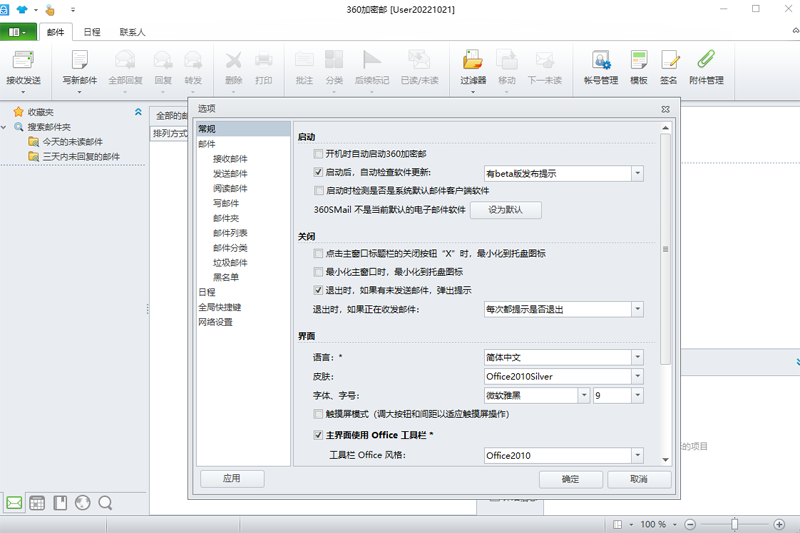Click the zoom out minus icon
Screen dimensions: 800x533
click(x=690, y=524)
